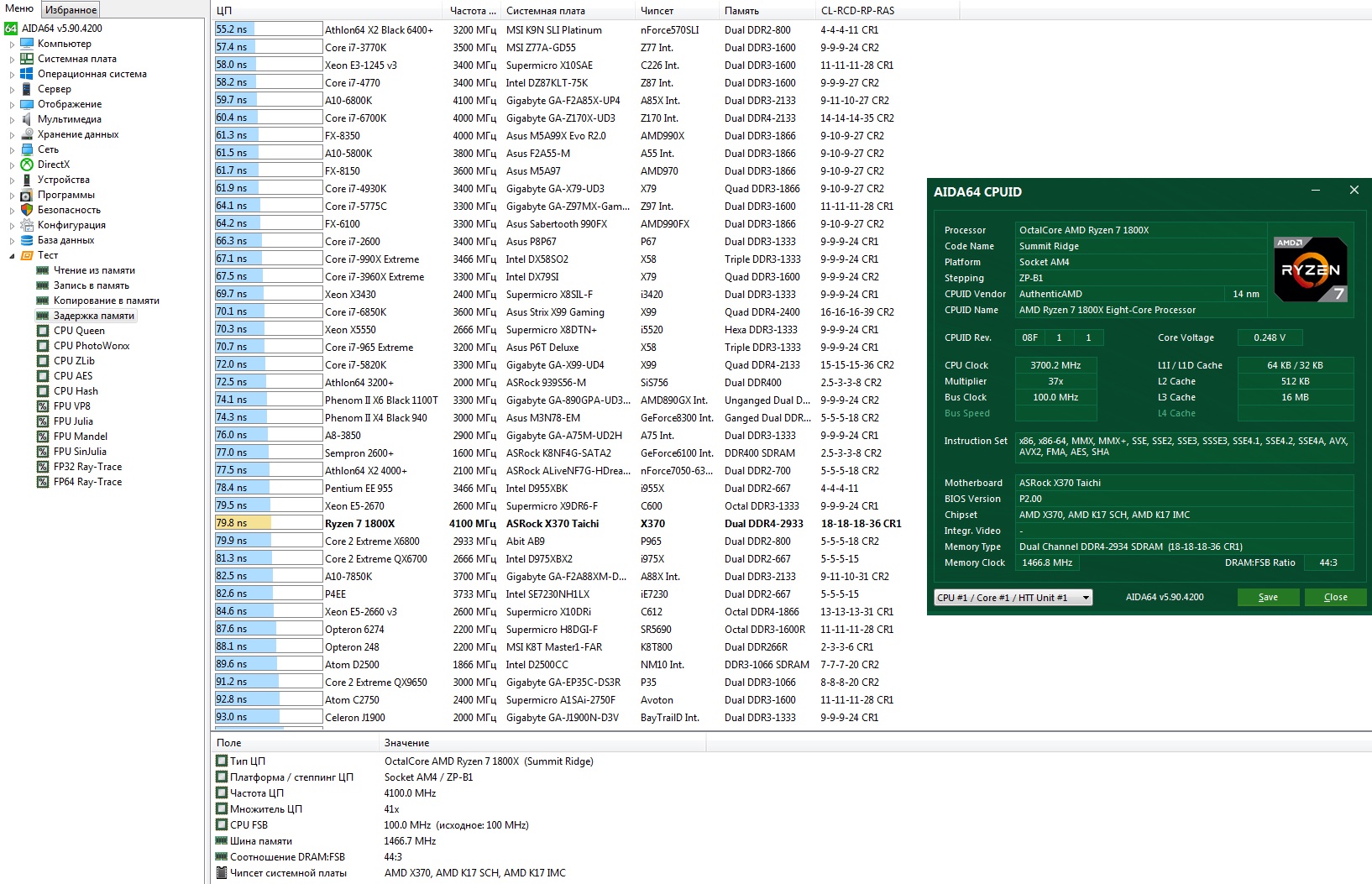Select the Копирование в память benchmark
Viewport: 1372px width, 884px height.
point(107,301)
